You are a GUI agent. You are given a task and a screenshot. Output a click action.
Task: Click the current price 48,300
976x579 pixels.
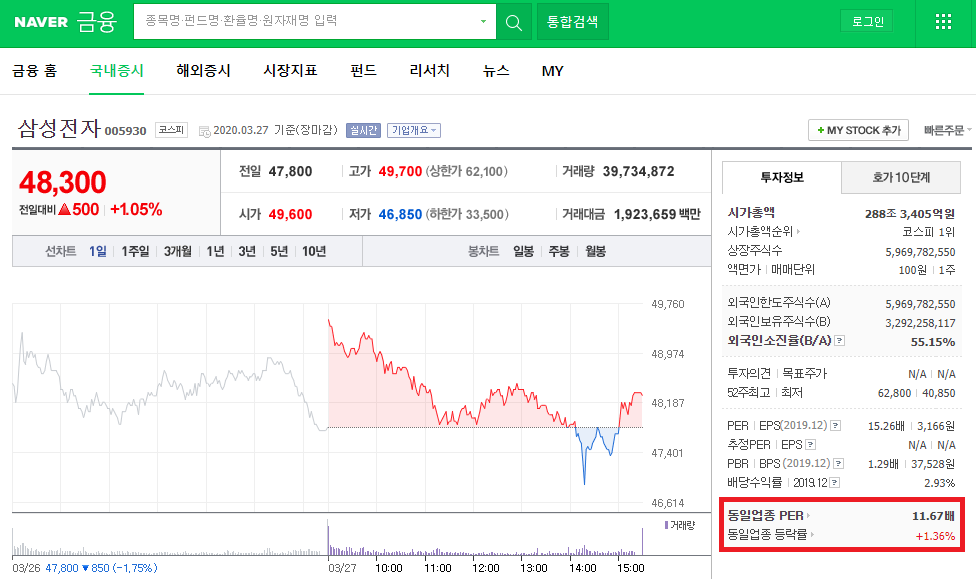[x=63, y=182]
